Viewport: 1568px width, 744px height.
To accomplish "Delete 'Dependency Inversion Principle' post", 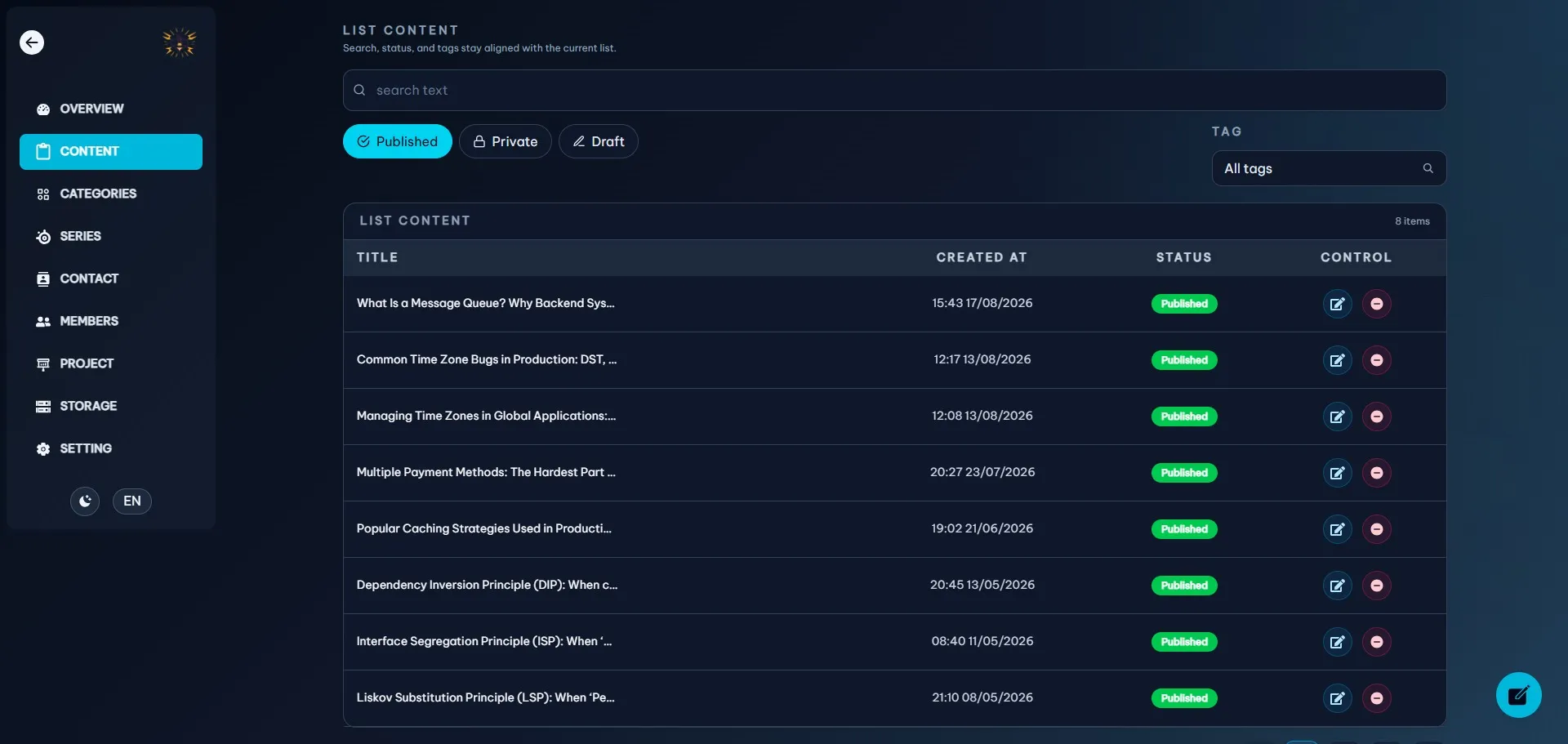I will click(x=1377, y=586).
